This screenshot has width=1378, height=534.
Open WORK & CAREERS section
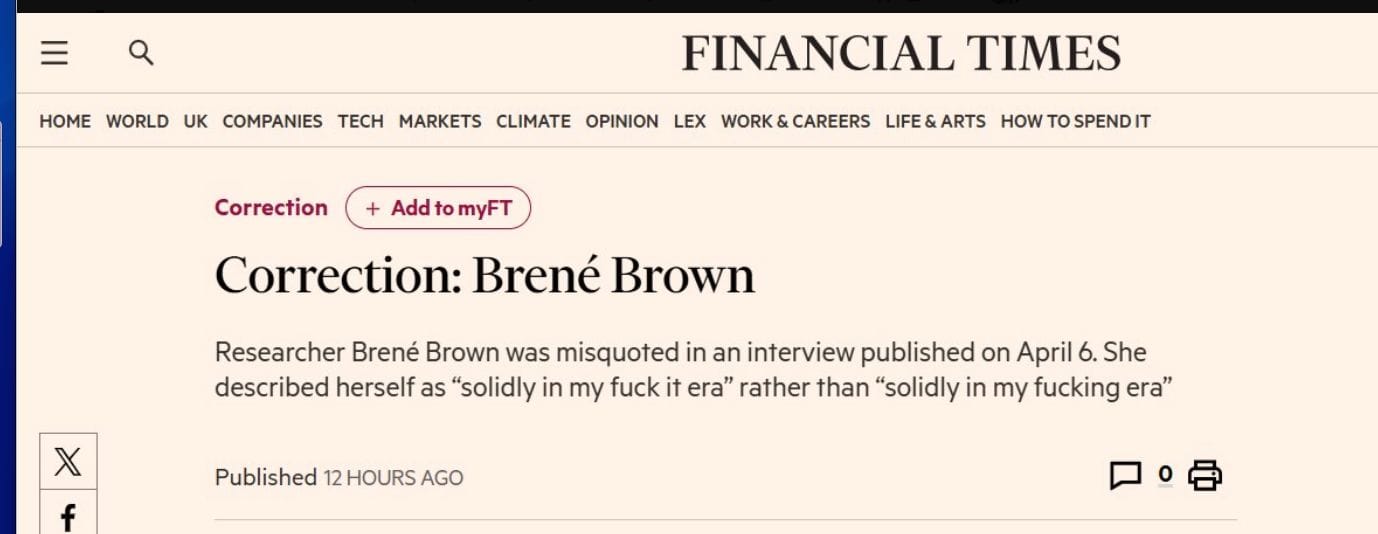795,121
